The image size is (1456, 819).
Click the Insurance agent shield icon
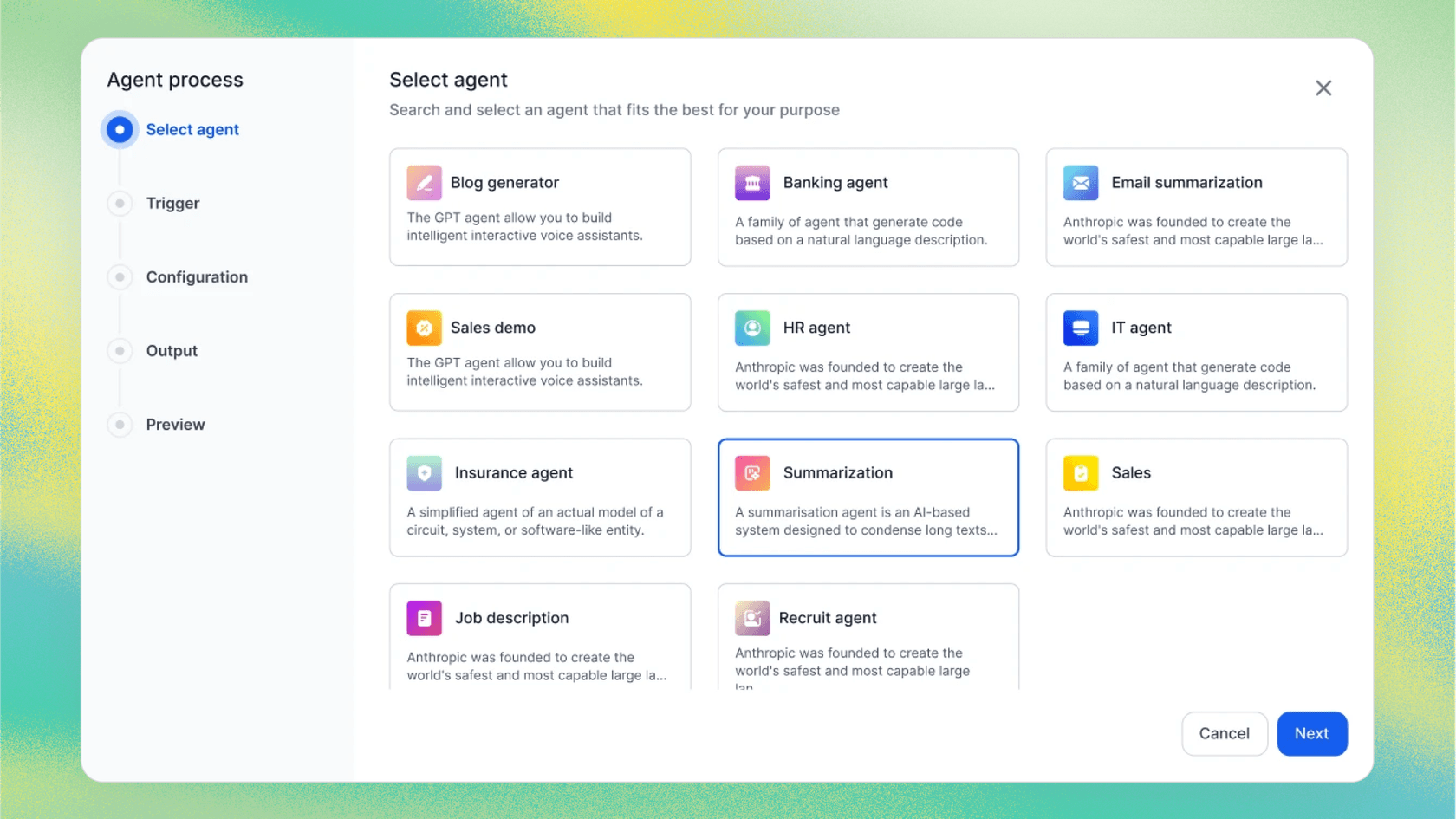[x=424, y=473]
